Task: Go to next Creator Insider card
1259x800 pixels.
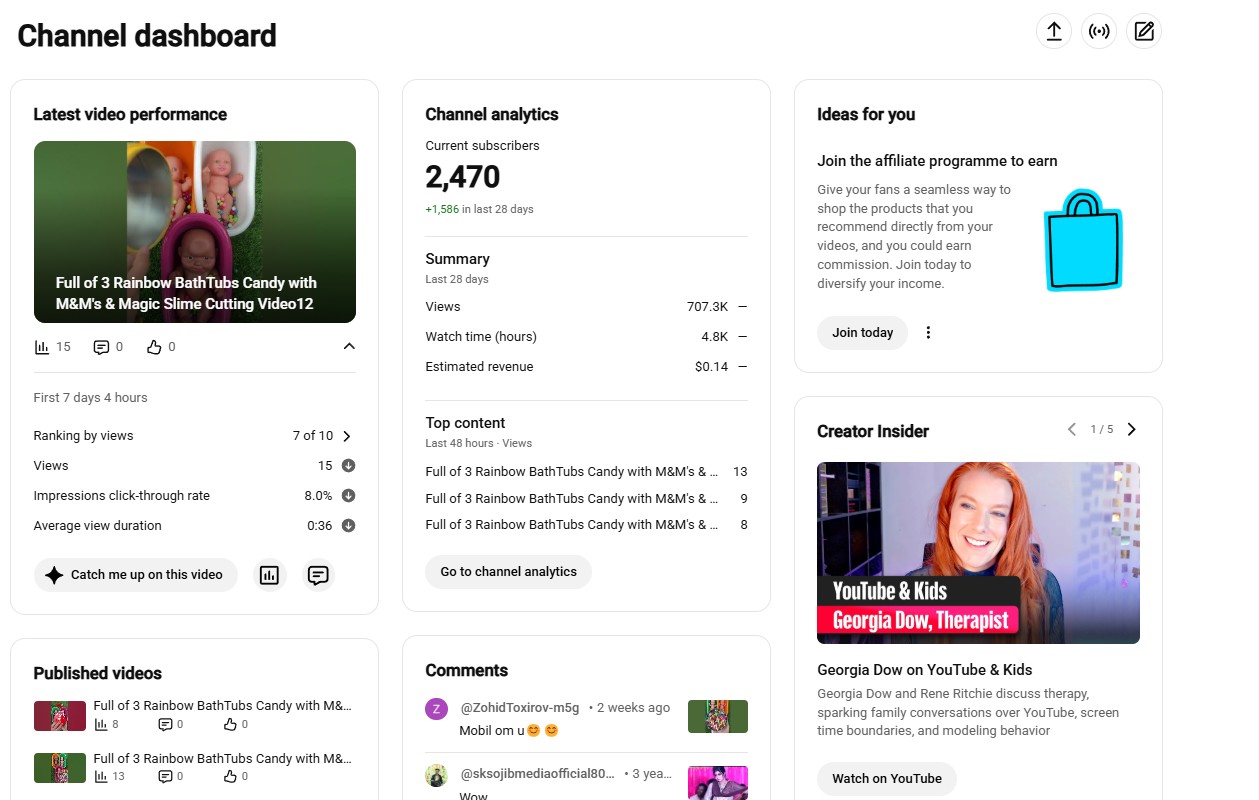Action: click(1132, 429)
